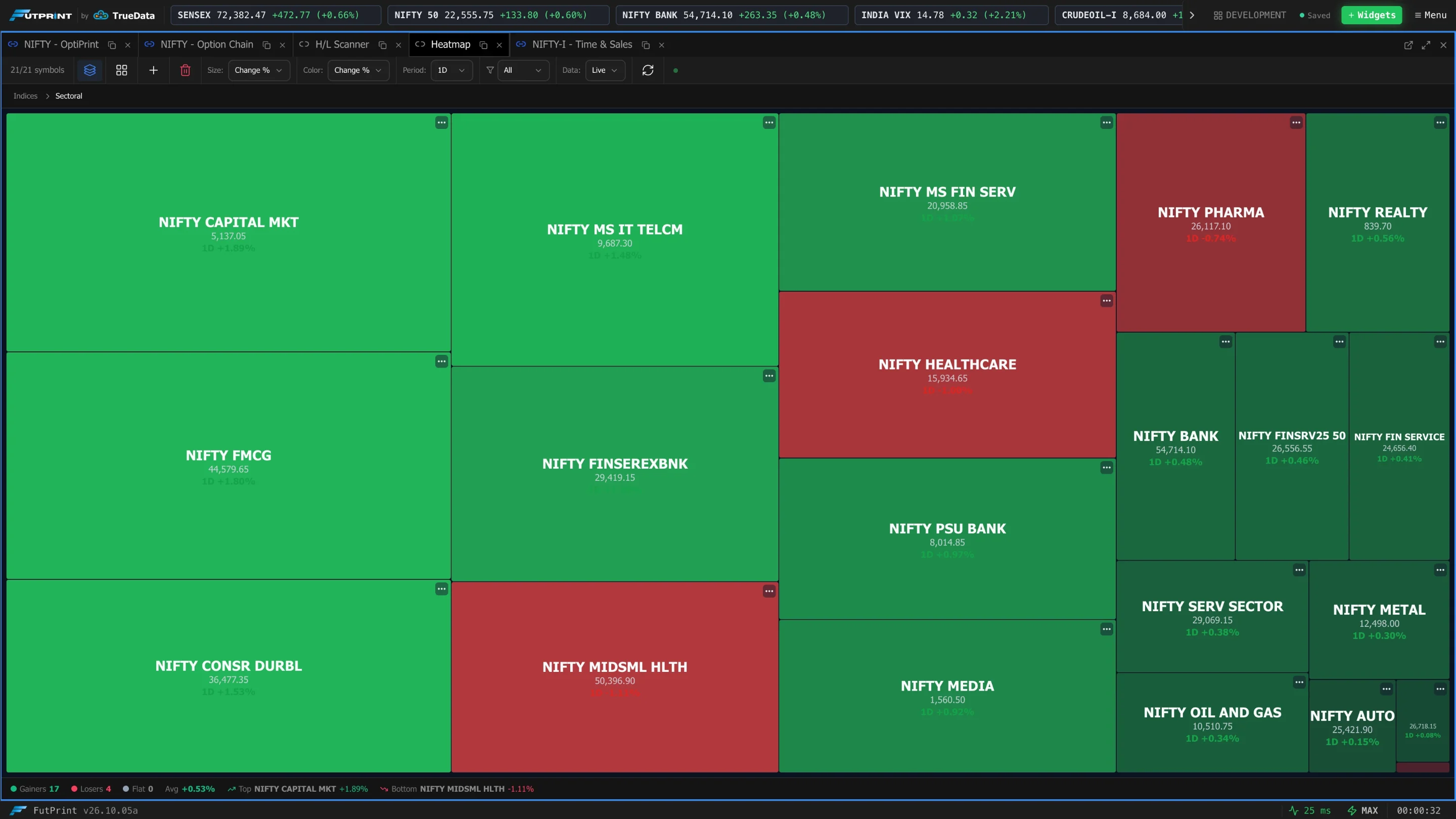The image size is (1456, 819).
Task: Click the SENSEX ticker in the top strip
Action: click(x=276, y=15)
